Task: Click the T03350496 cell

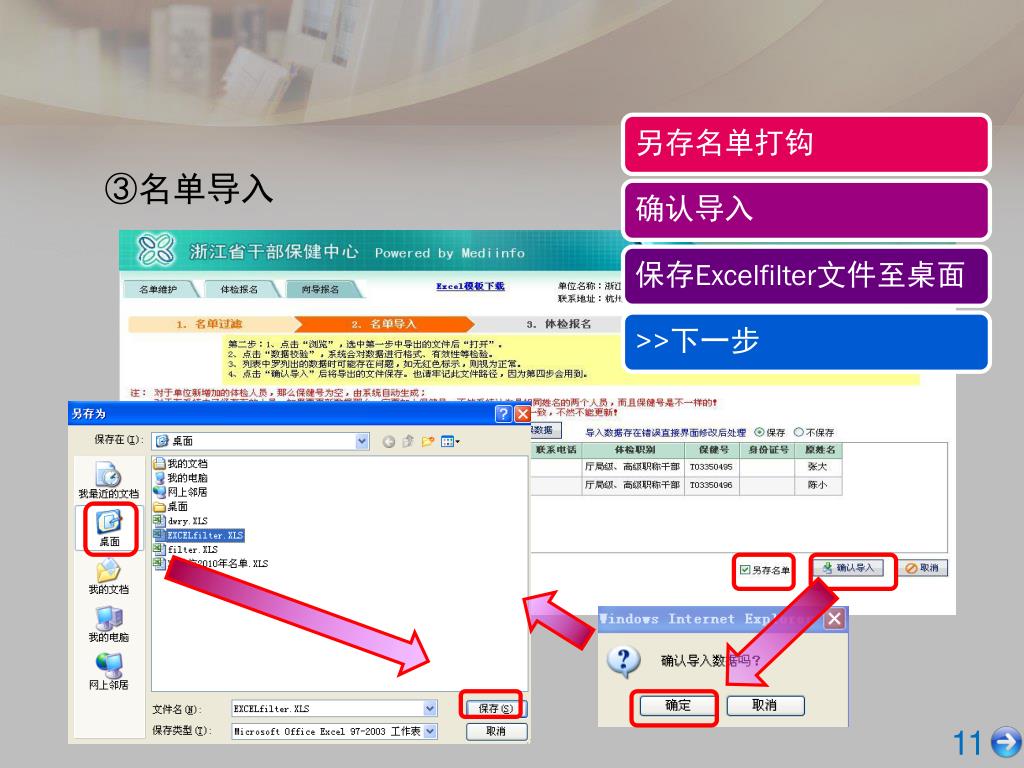Action: [712, 485]
